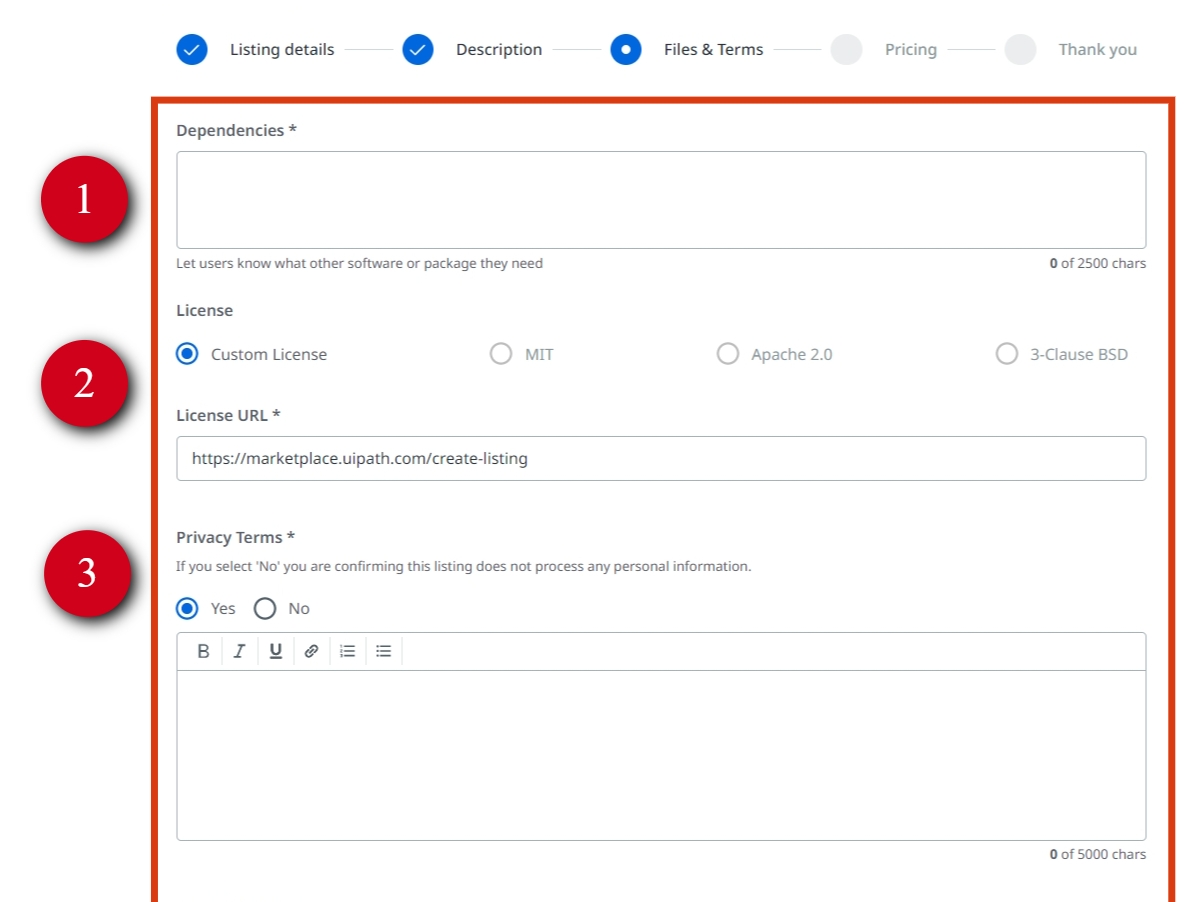Click the Listing details completed checkmark icon
Image resolution: width=1198 pixels, height=902 pixels.
click(192, 49)
